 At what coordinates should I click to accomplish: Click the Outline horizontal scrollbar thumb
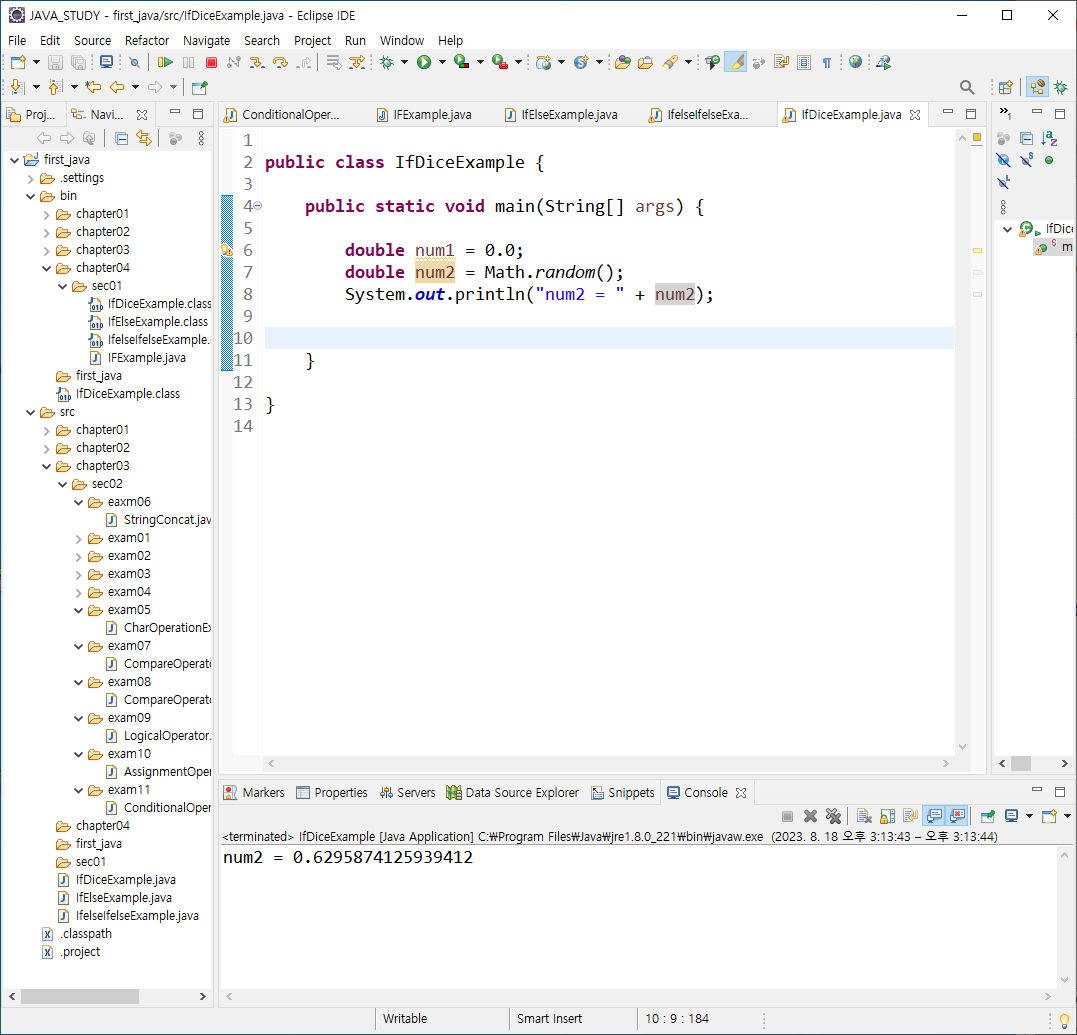click(1021, 763)
